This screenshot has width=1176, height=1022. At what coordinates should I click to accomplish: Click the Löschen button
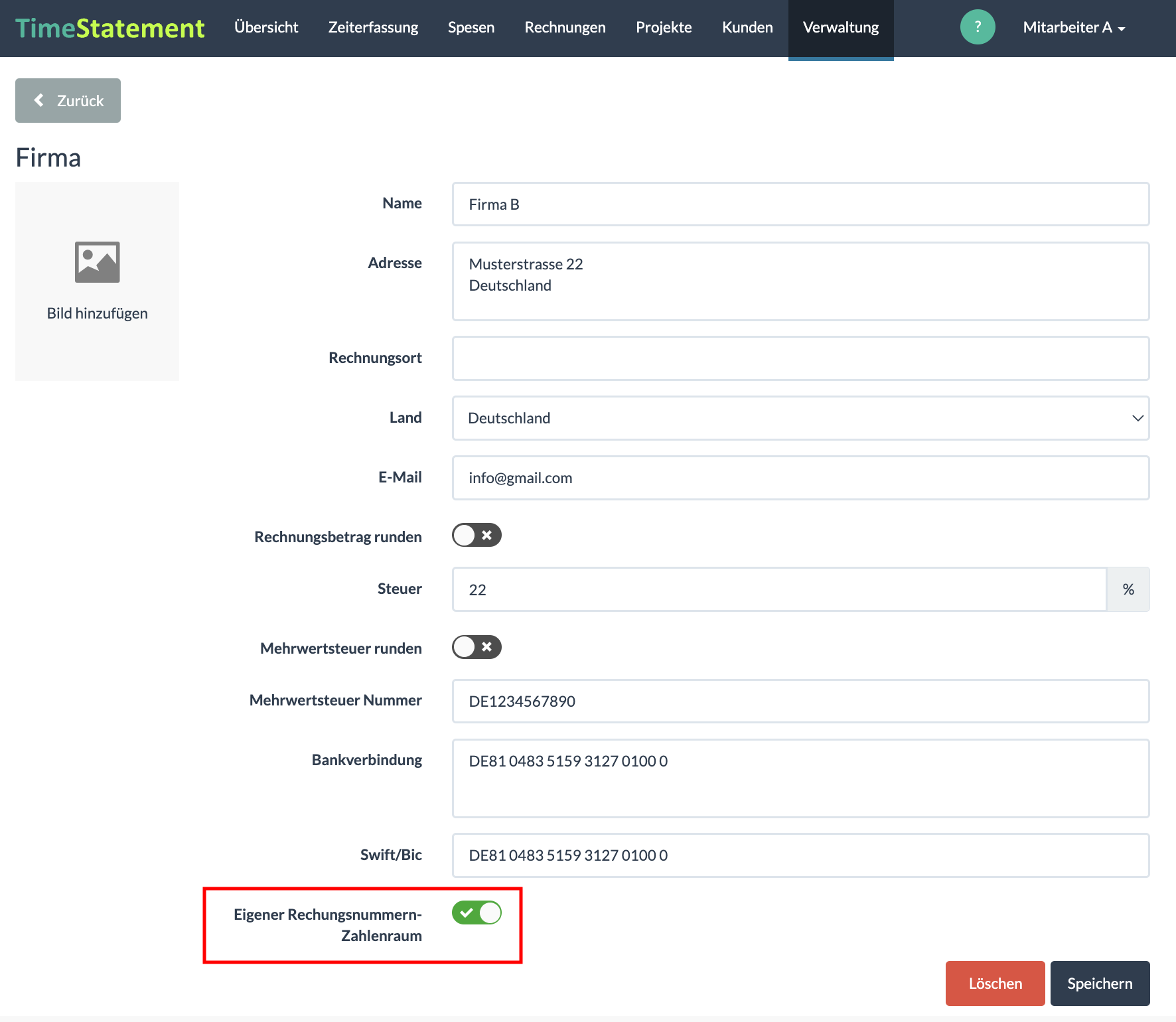coord(995,984)
